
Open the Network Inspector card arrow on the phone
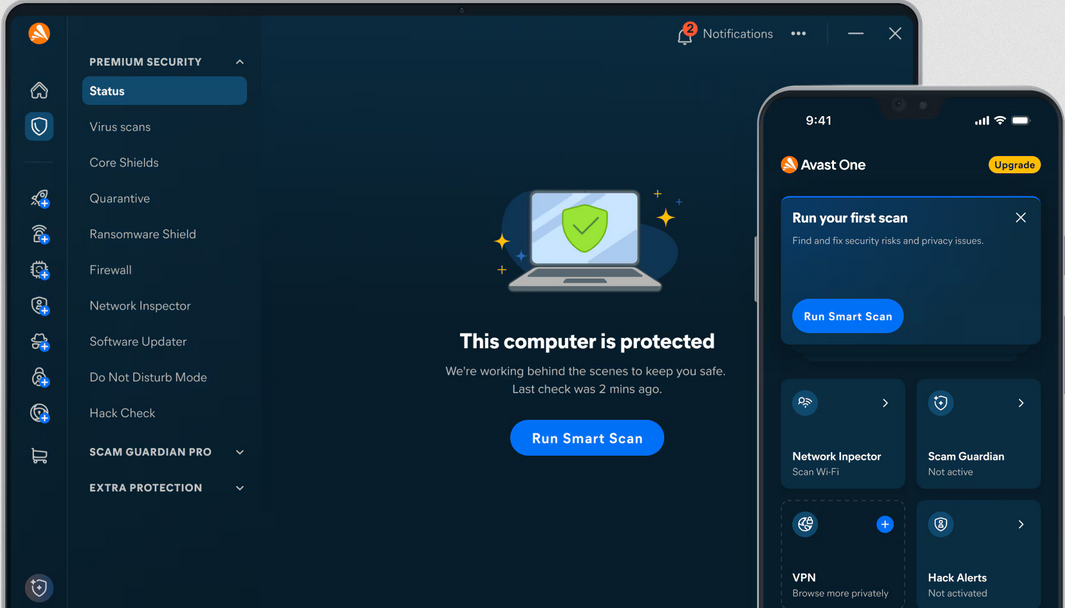click(x=885, y=403)
